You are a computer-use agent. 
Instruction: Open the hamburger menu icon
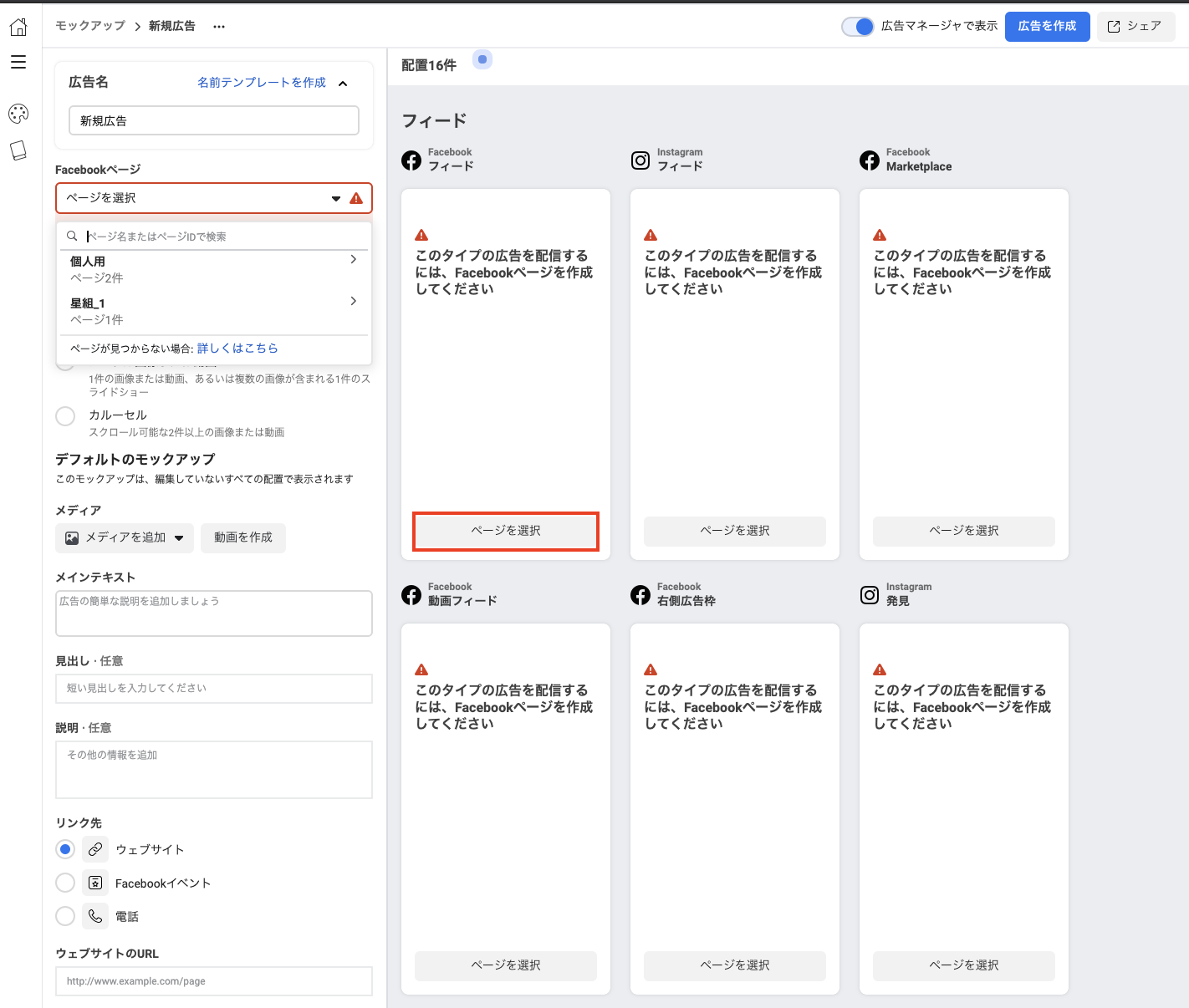coord(18,63)
